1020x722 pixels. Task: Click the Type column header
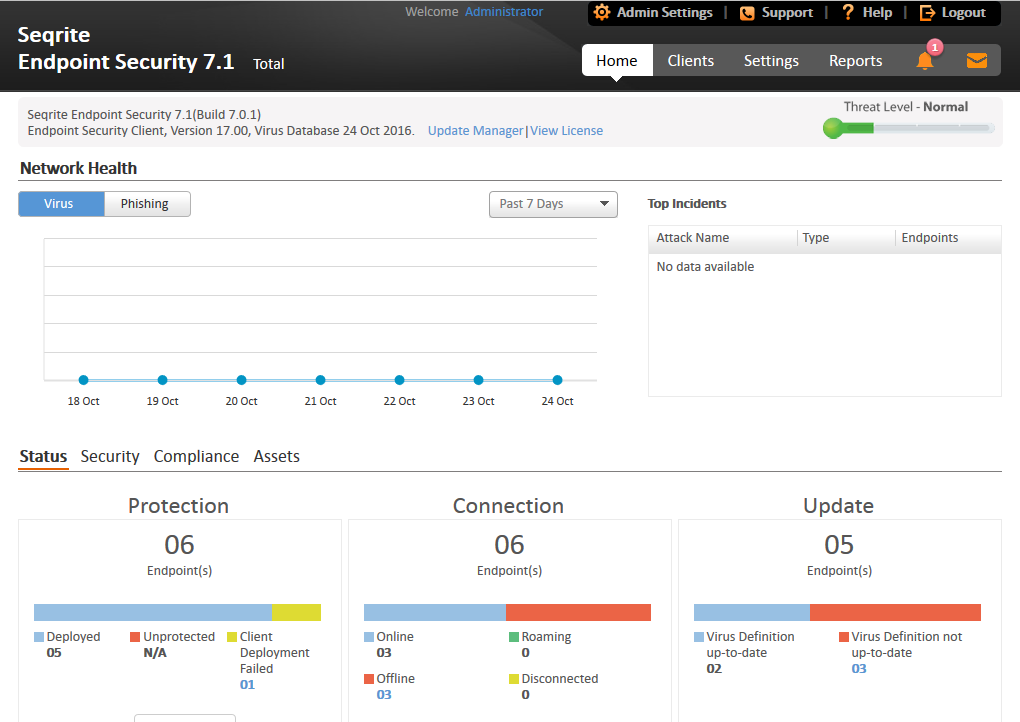click(846, 238)
